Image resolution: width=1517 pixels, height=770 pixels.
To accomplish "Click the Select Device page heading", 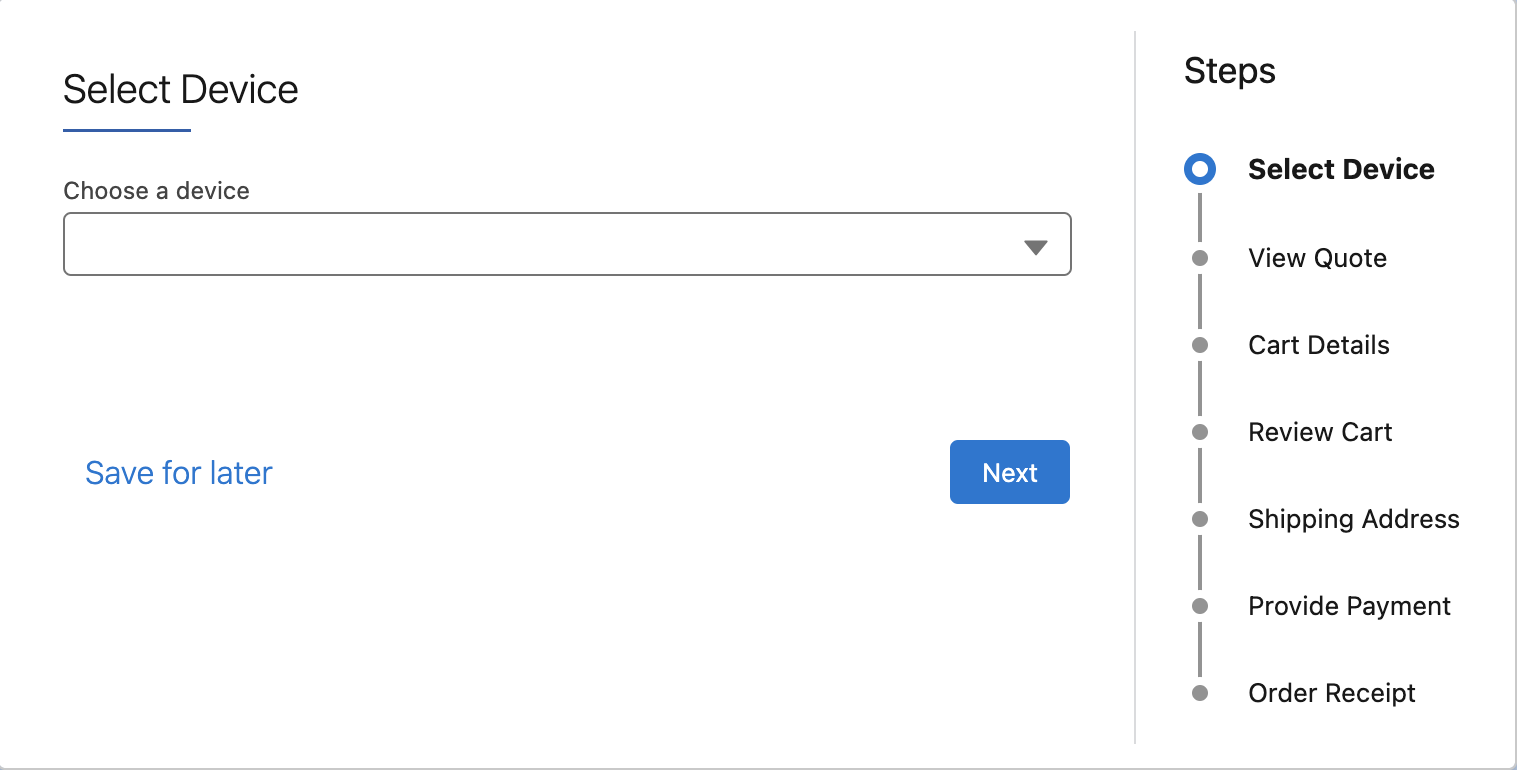I will pyautogui.click(x=180, y=89).
